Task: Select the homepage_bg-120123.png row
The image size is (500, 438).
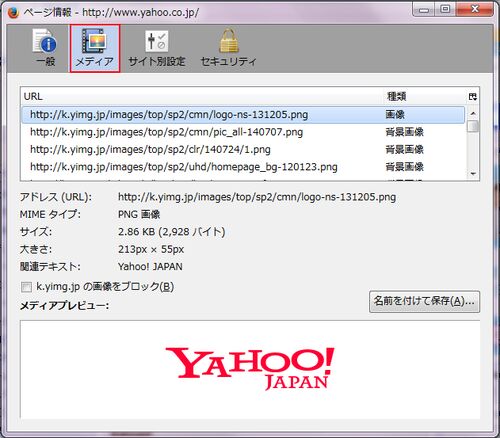Action: (x=243, y=167)
